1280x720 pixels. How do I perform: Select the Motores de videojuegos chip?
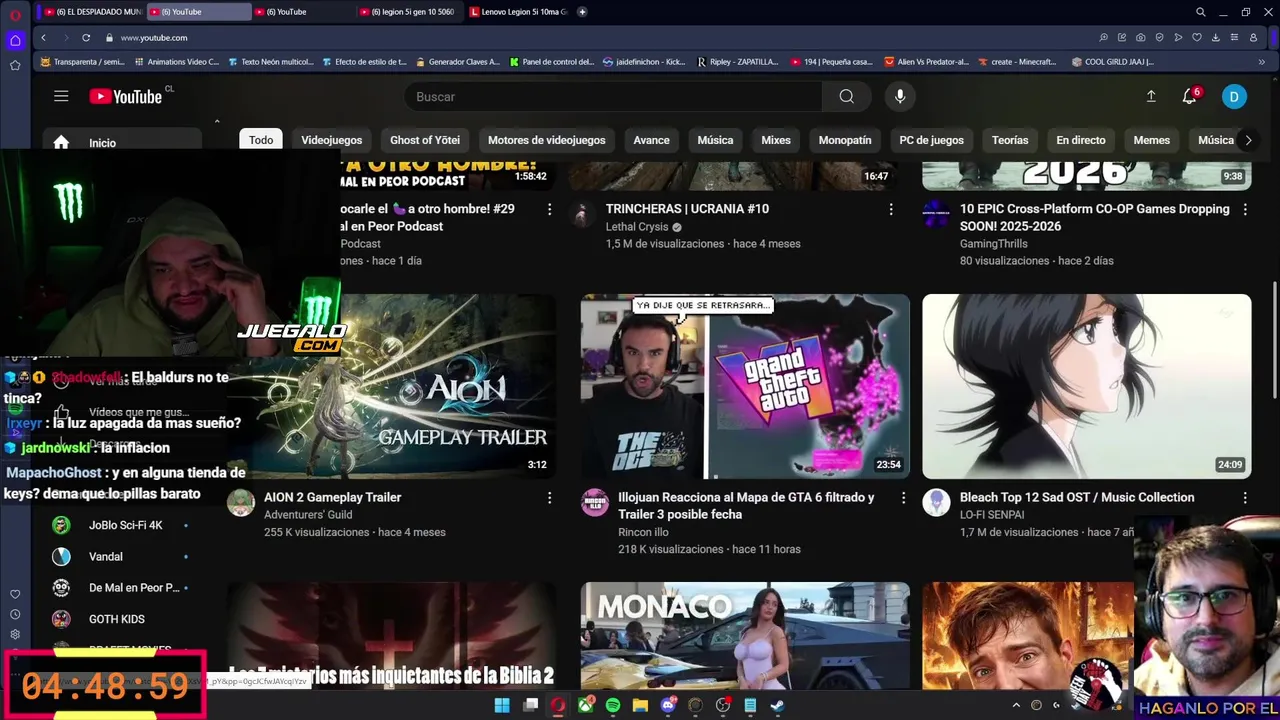[547, 140]
